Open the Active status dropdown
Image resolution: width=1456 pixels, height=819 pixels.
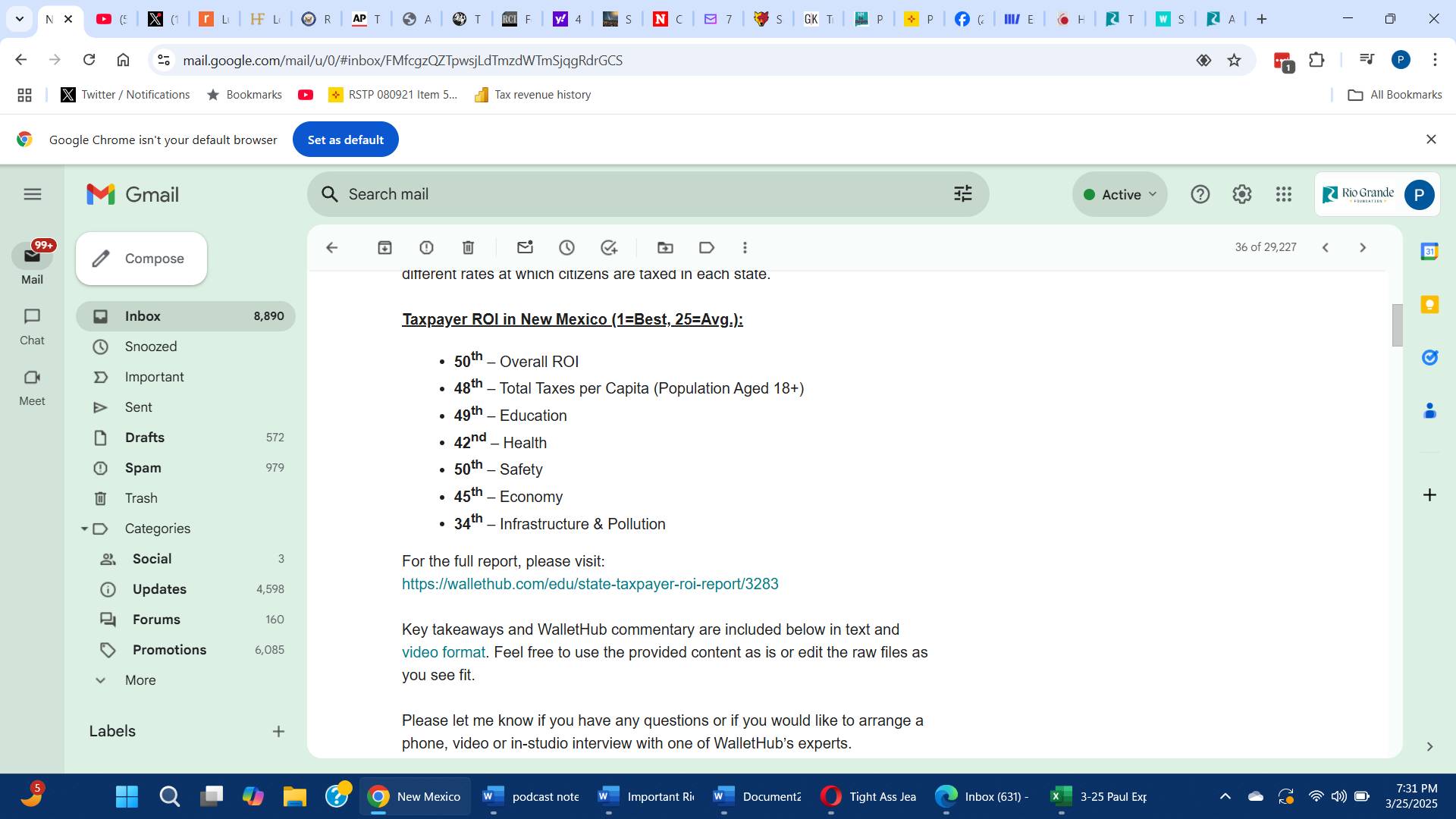pos(1120,194)
